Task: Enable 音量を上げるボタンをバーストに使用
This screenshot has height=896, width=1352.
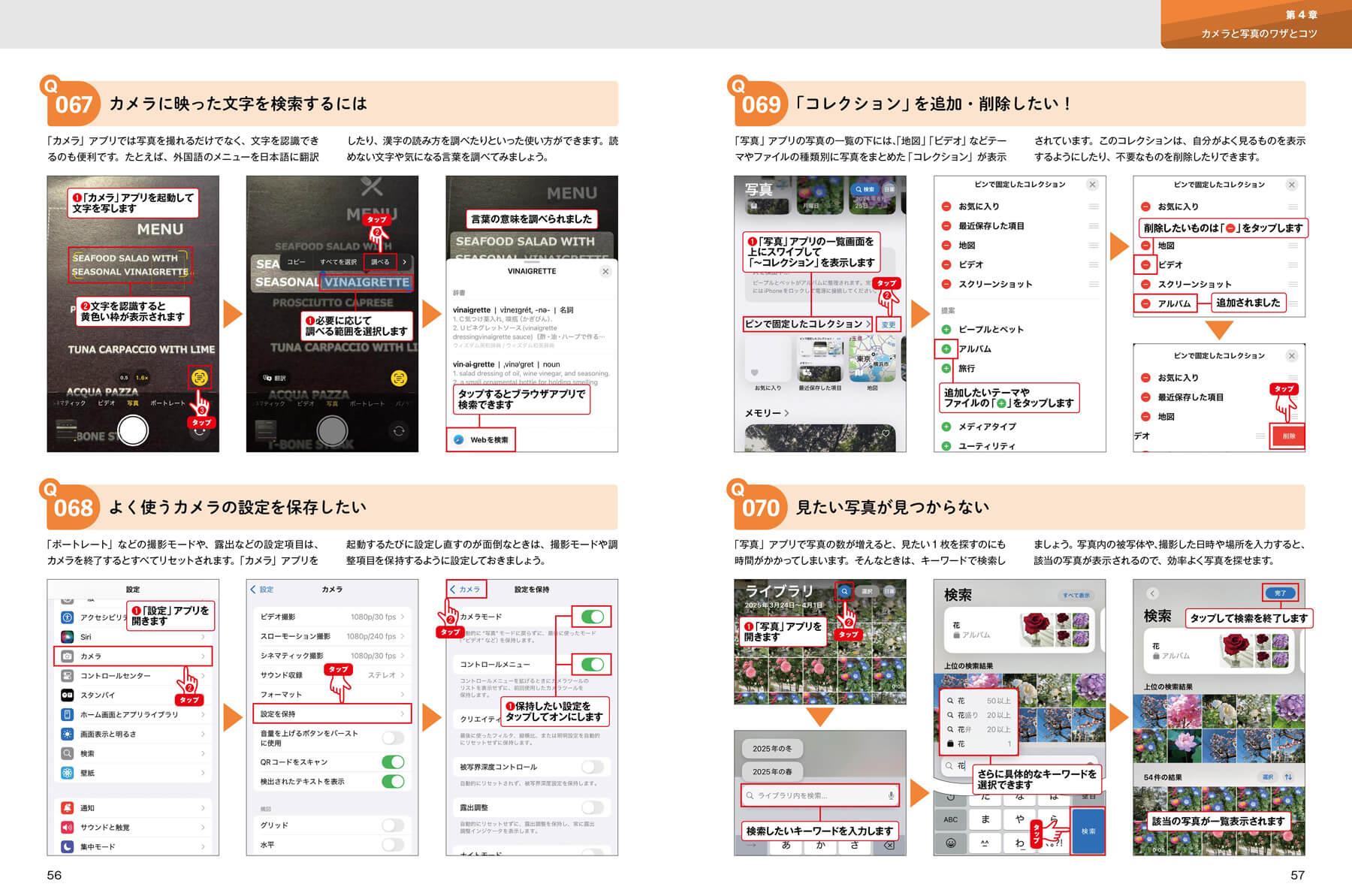Action: (x=393, y=738)
